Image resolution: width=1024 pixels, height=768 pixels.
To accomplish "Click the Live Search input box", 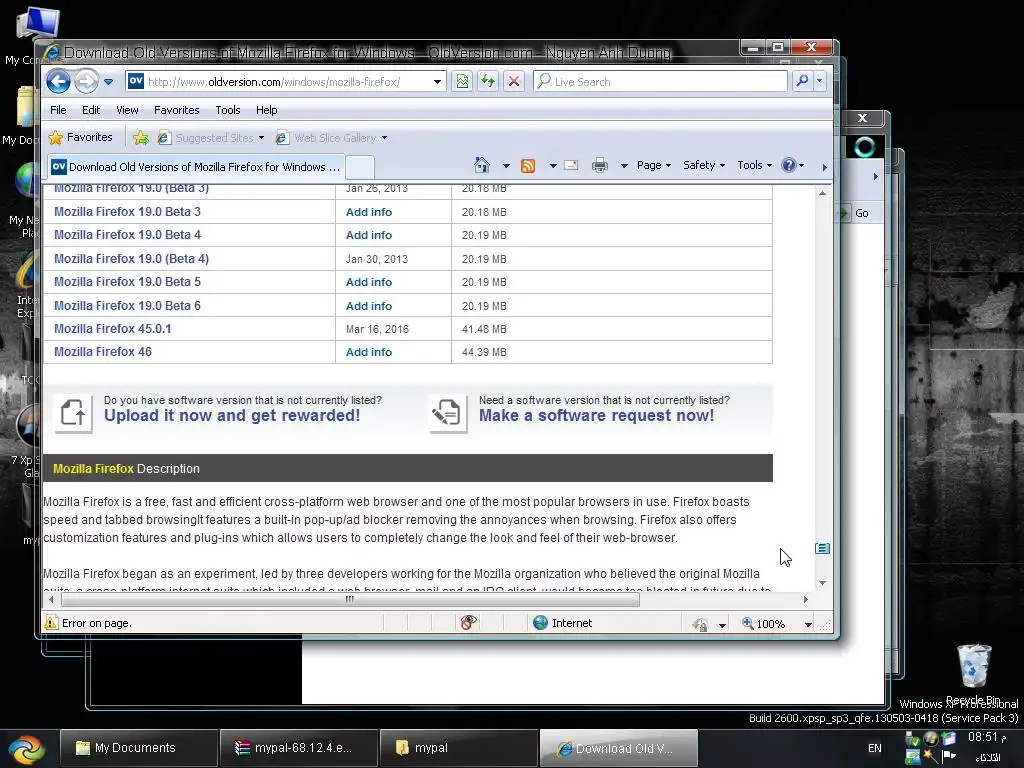I will [660, 82].
